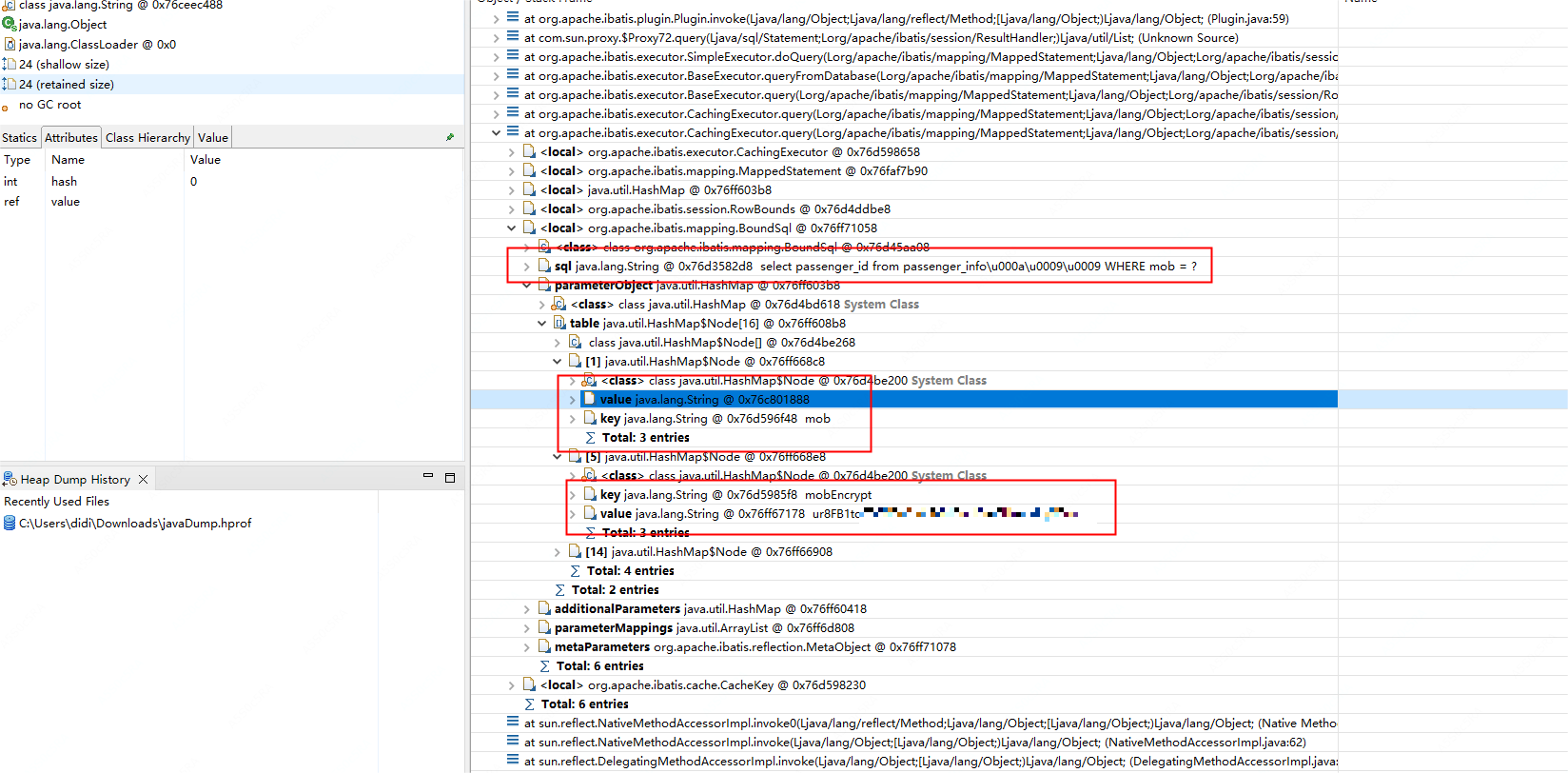The width and height of the screenshot is (1568, 773).
Task: Click the javaDump.hprof database icon
Action: [10, 523]
